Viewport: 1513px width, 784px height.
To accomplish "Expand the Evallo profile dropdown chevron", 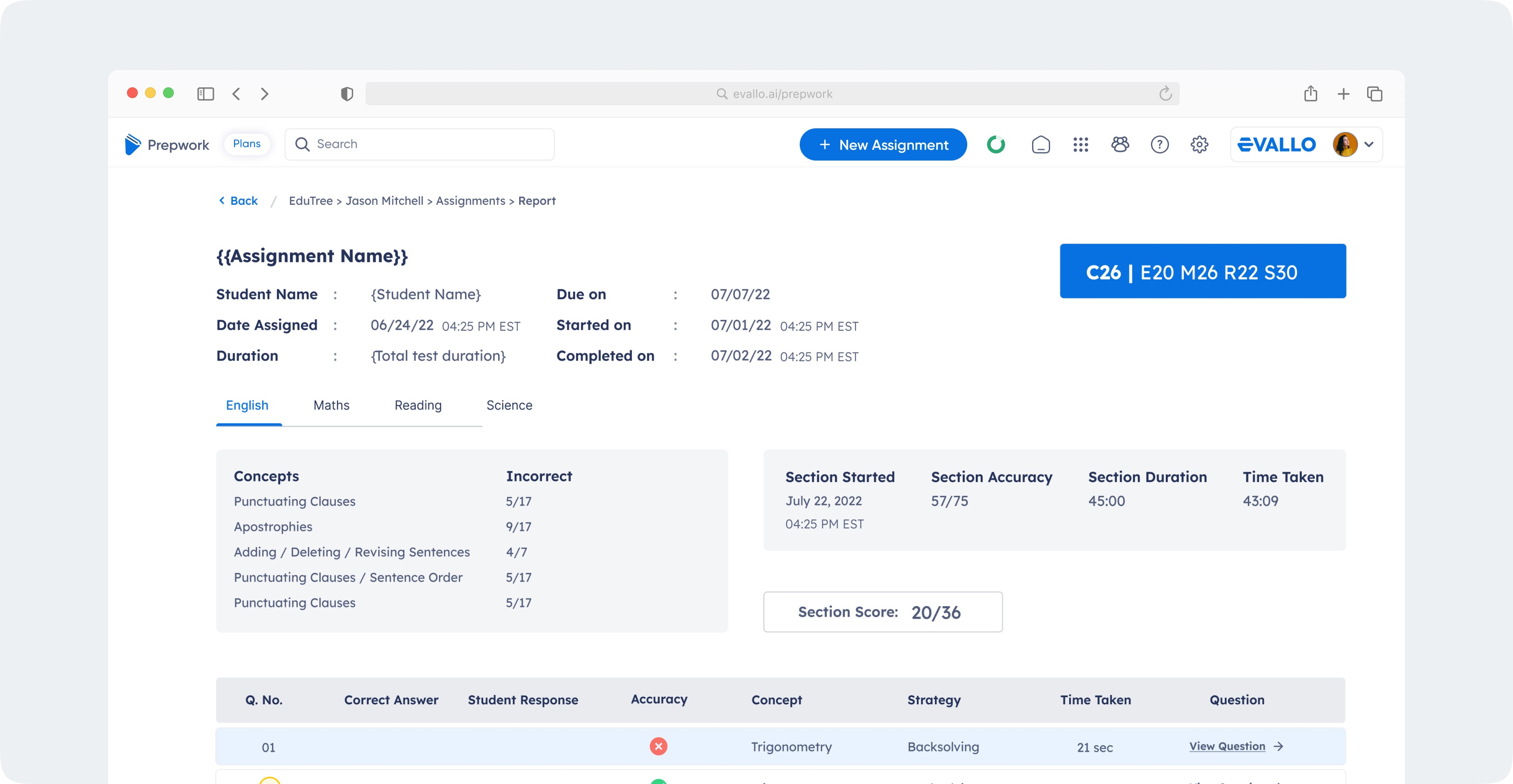I will pos(1368,144).
